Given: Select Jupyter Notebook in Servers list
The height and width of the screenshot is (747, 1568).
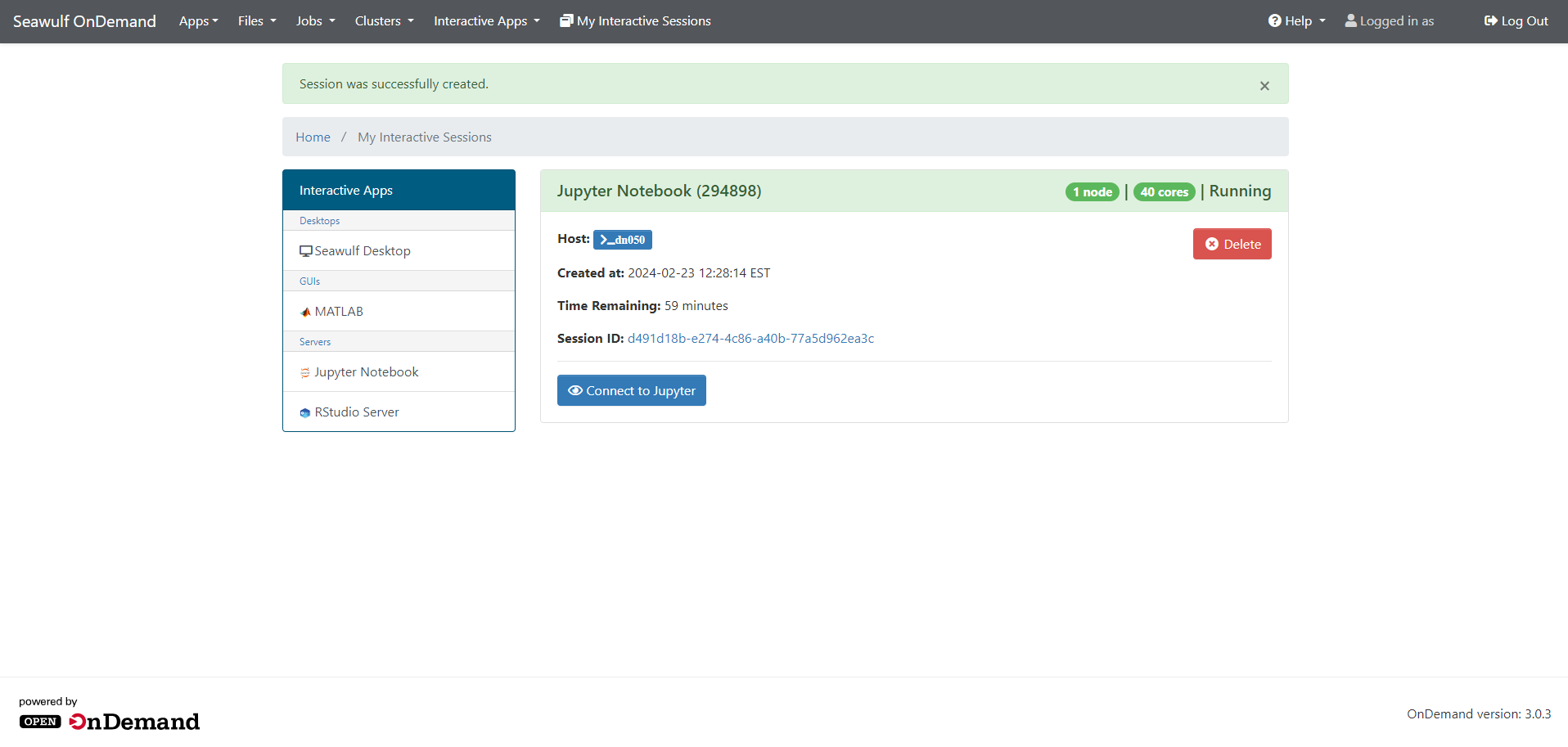Looking at the screenshot, I should (399, 371).
